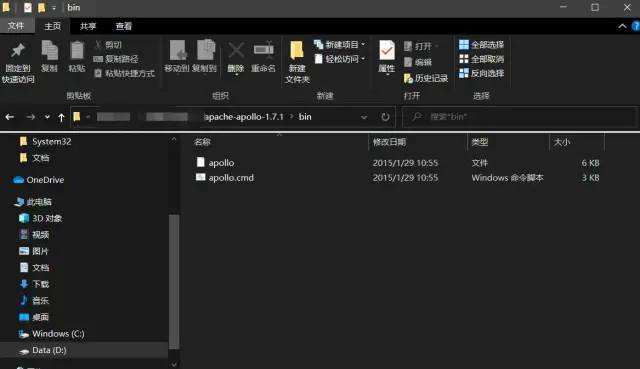The height and width of the screenshot is (369, 640).
Task: Click the bin search box
Action: (519, 117)
